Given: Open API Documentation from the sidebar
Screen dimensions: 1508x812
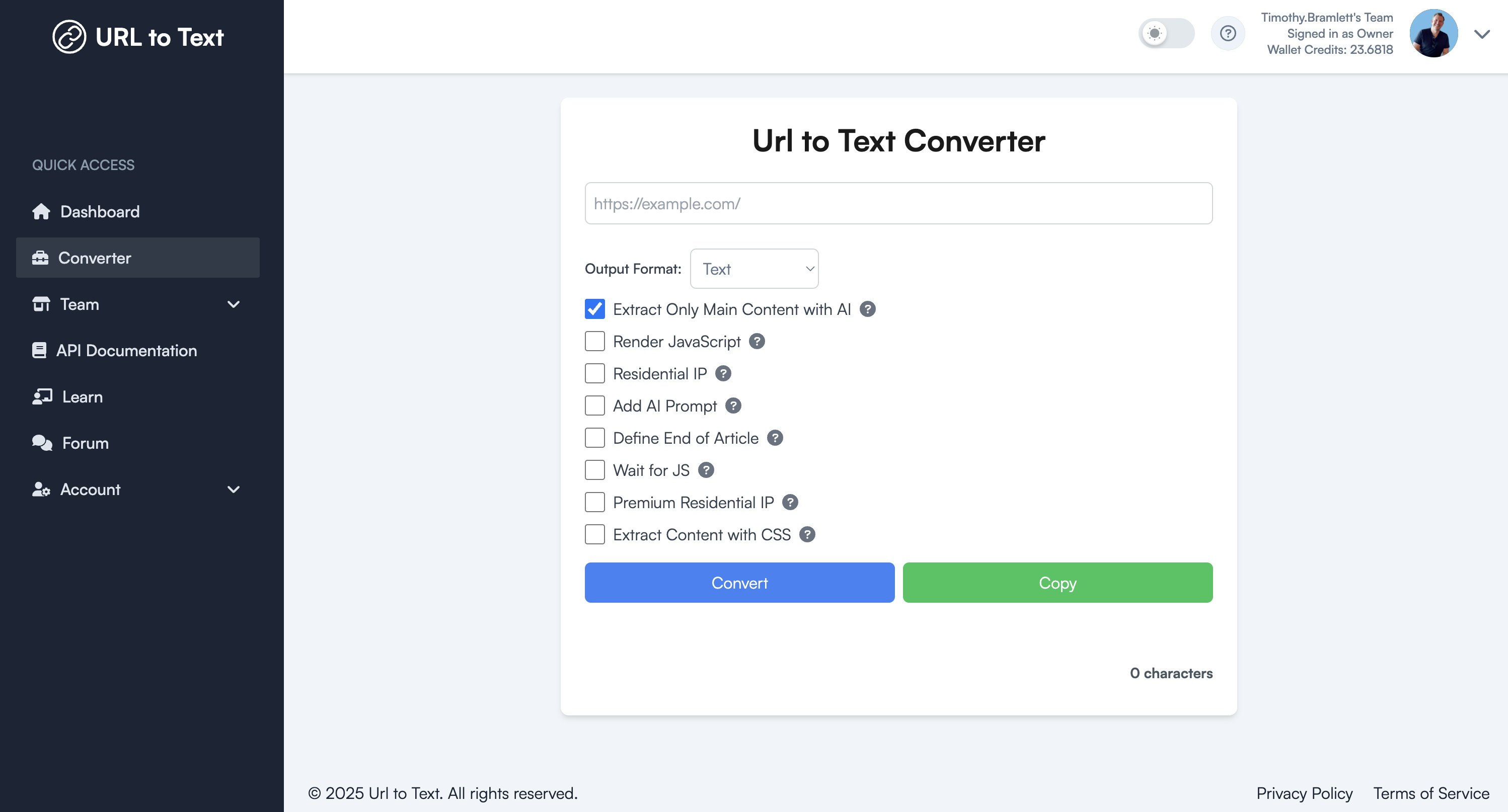Looking at the screenshot, I should [x=126, y=351].
